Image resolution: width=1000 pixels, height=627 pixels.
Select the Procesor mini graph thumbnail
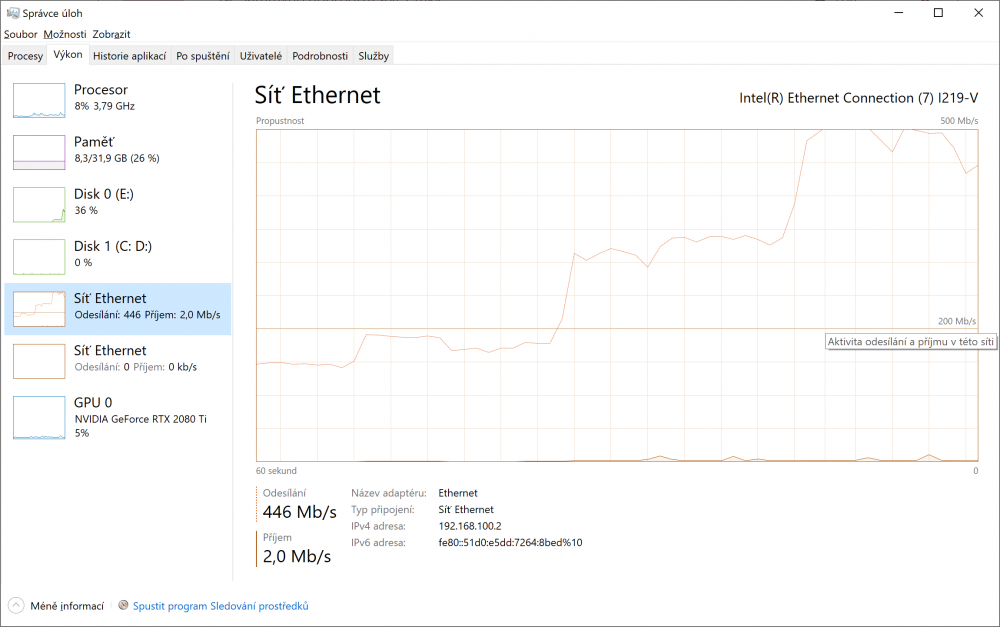[x=39, y=100]
